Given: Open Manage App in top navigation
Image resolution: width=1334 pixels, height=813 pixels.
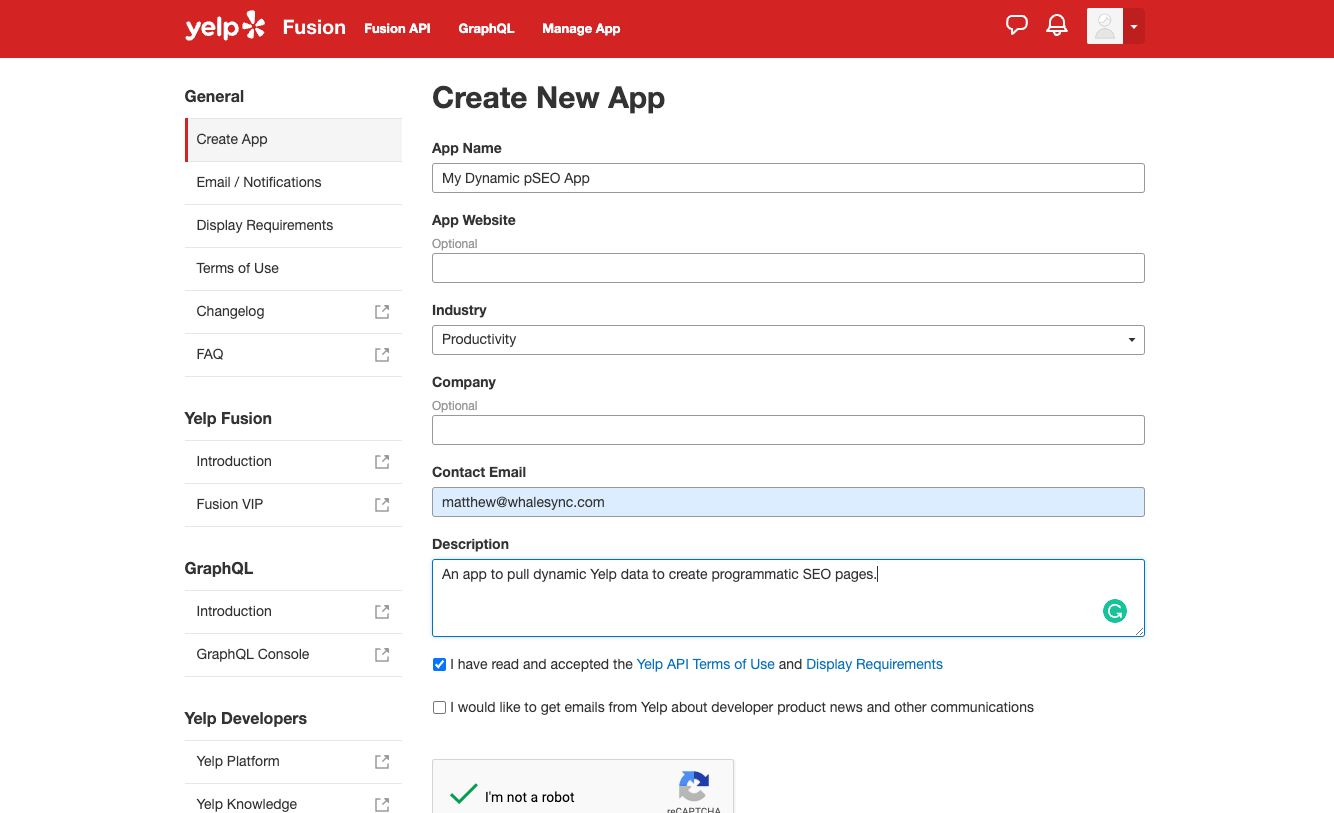Looking at the screenshot, I should [581, 28].
